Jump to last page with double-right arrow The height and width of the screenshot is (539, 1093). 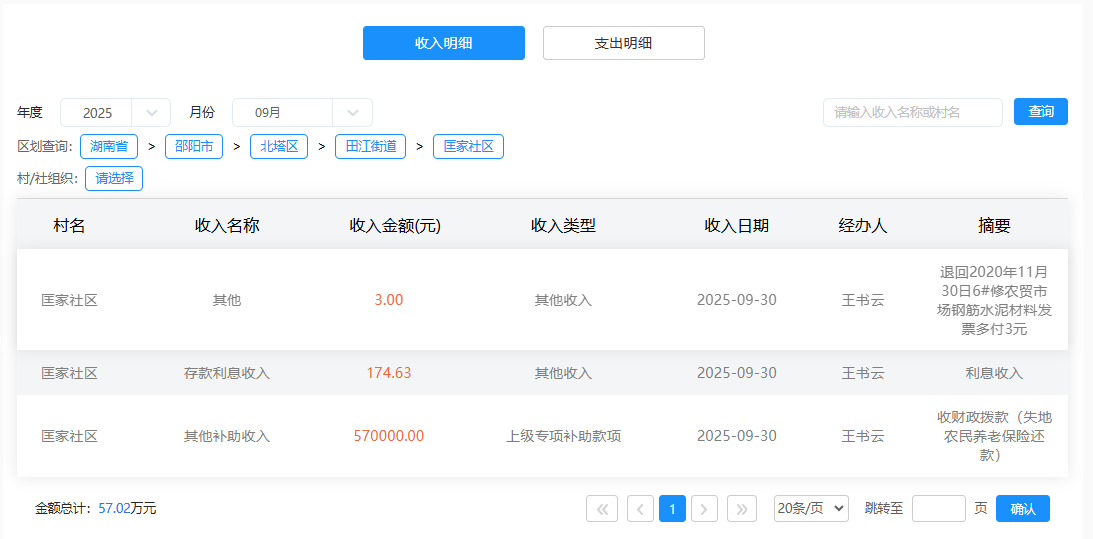click(x=741, y=509)
